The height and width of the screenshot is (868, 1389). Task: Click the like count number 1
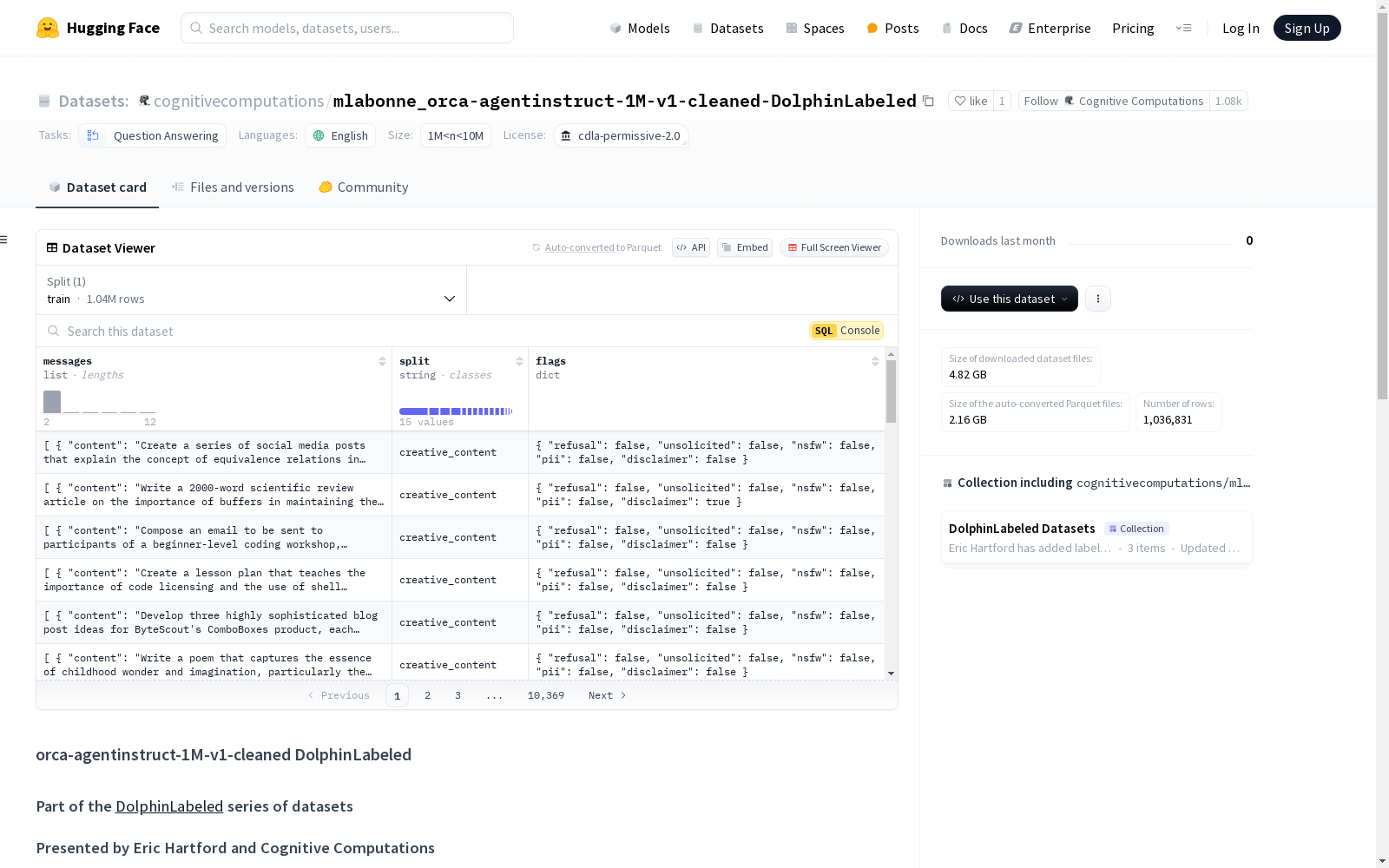[1002, 101]
